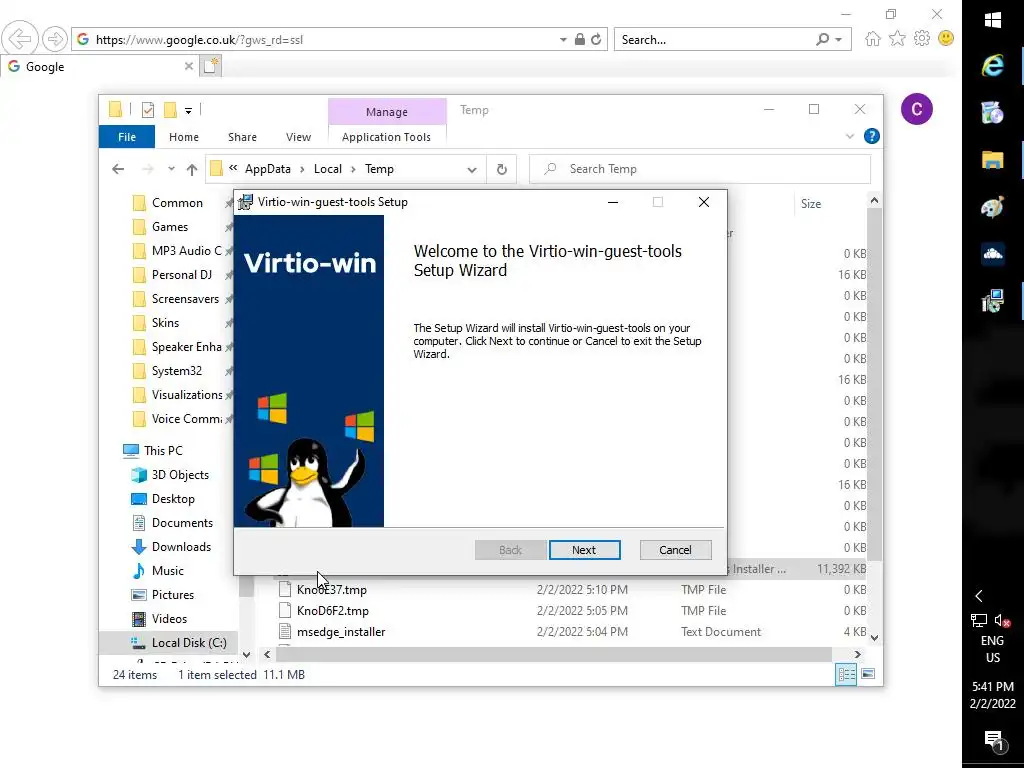Click the security lock icon in address bar

point(579,40)
